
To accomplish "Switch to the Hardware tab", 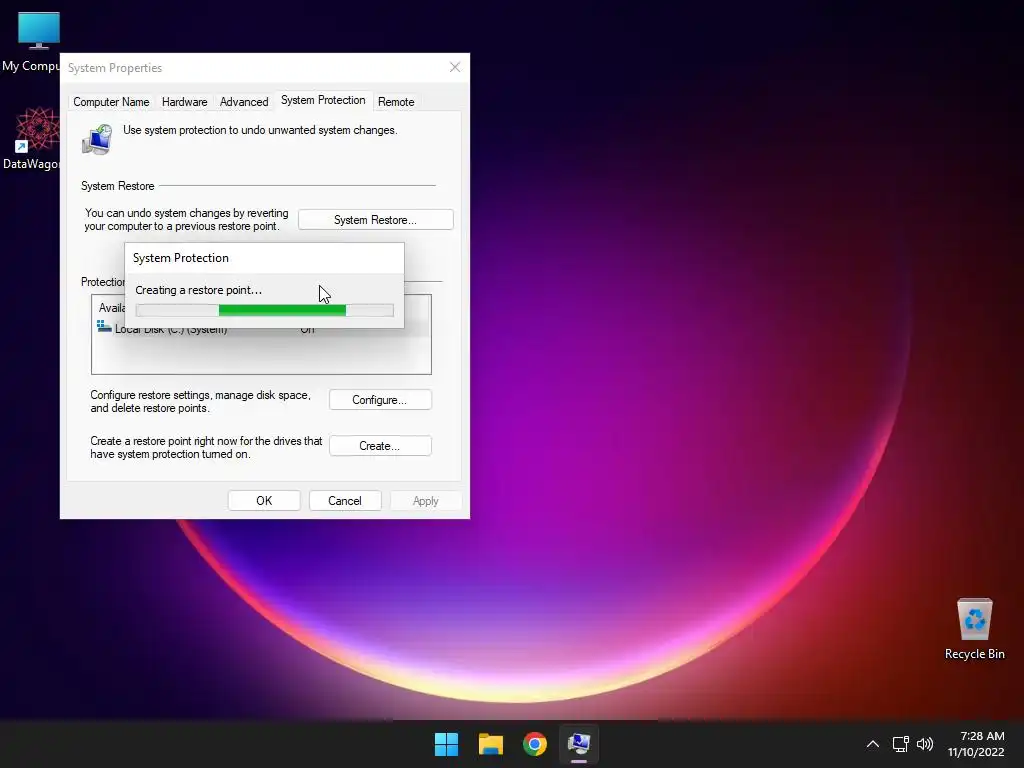I will [184, 102].
